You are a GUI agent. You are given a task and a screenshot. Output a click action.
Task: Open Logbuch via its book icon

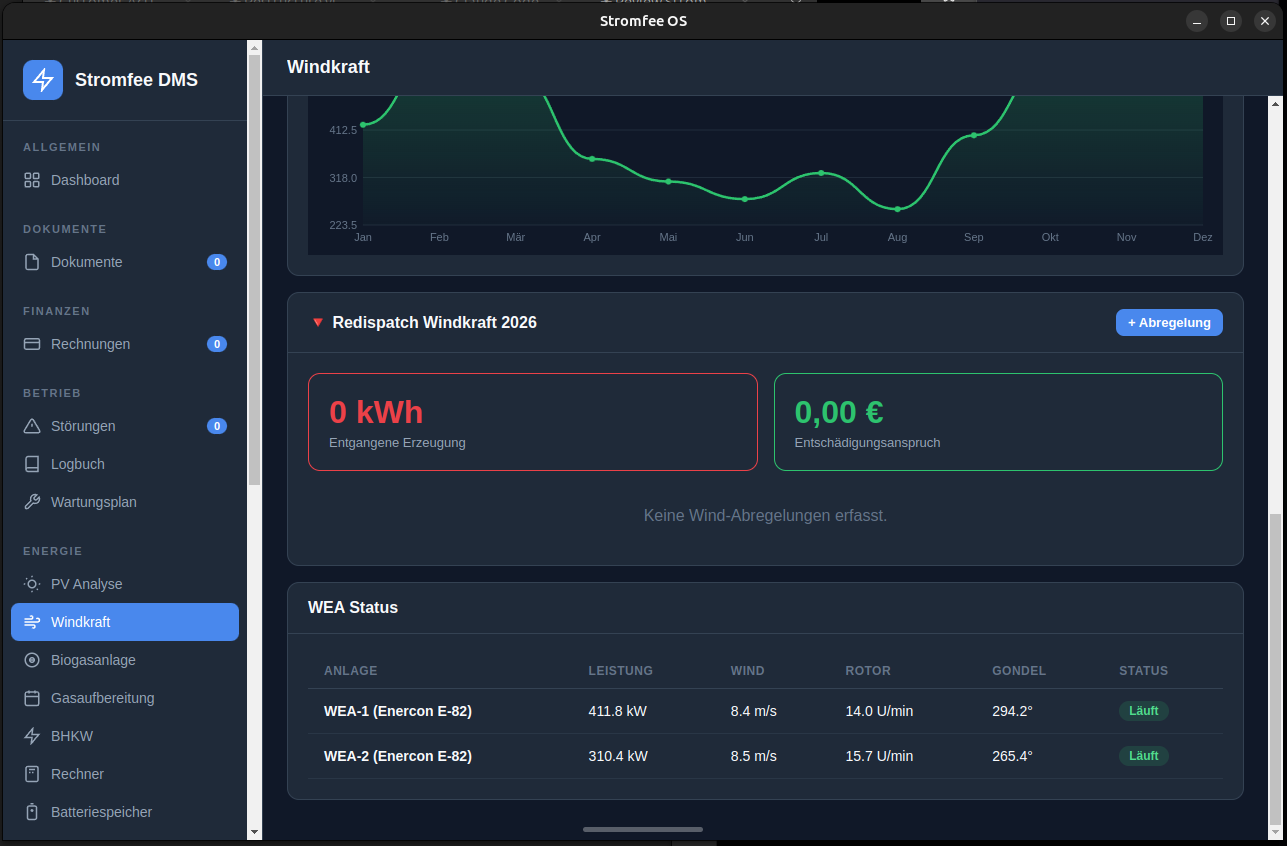32,464
